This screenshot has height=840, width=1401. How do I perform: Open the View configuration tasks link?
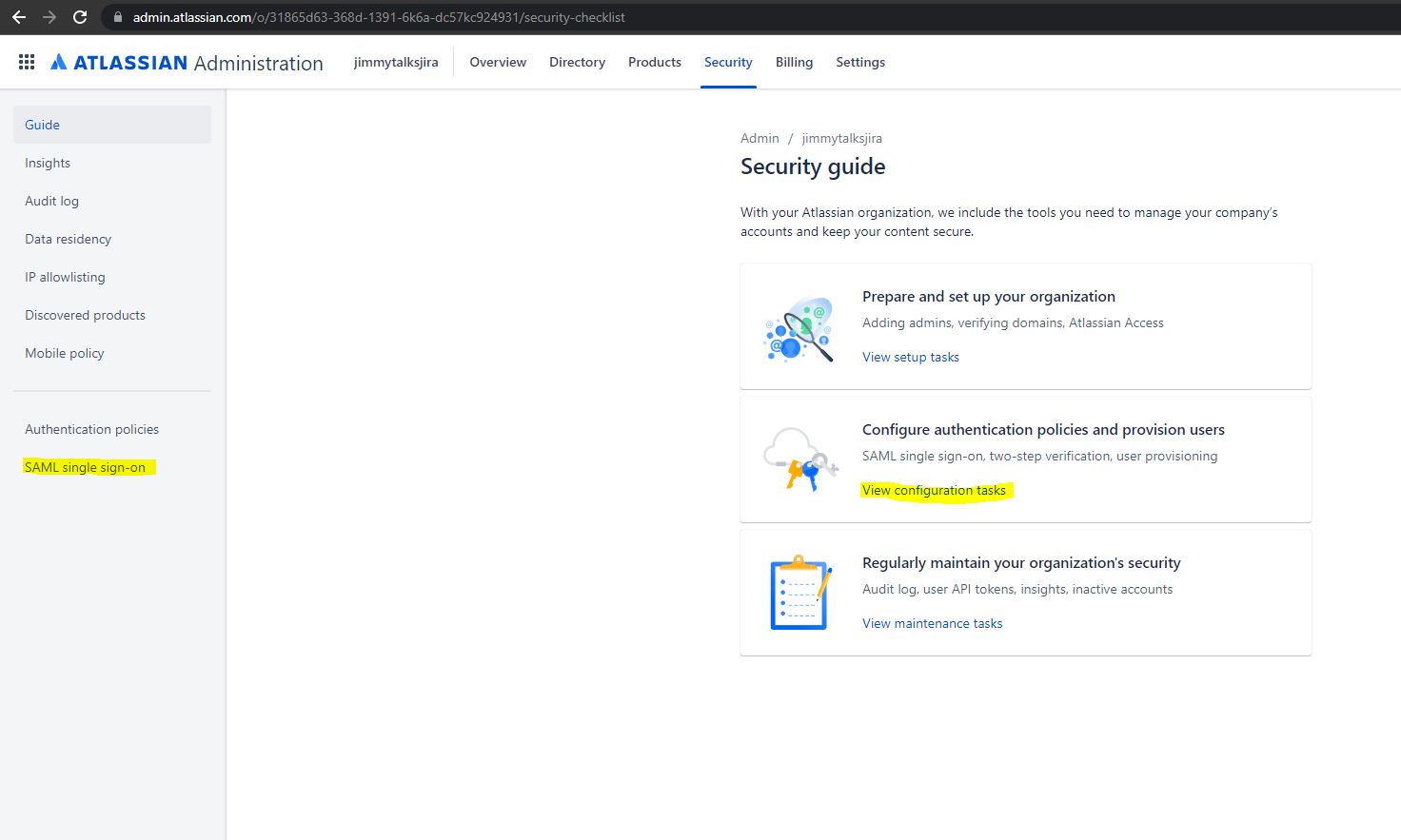[934, 490]
